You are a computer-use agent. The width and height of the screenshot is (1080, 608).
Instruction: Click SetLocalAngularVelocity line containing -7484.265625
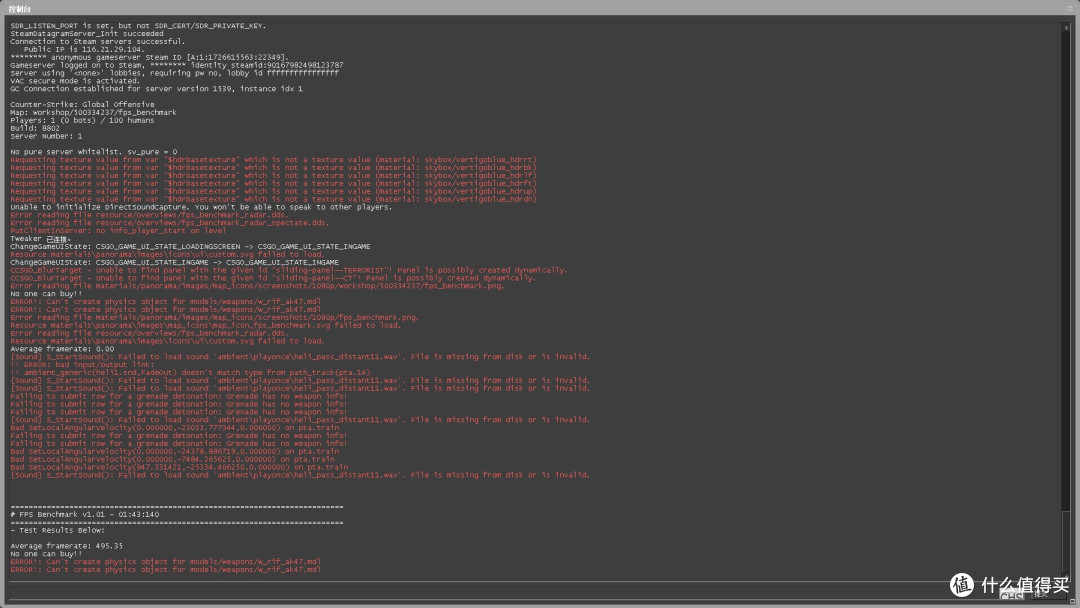tap(172, 459)
